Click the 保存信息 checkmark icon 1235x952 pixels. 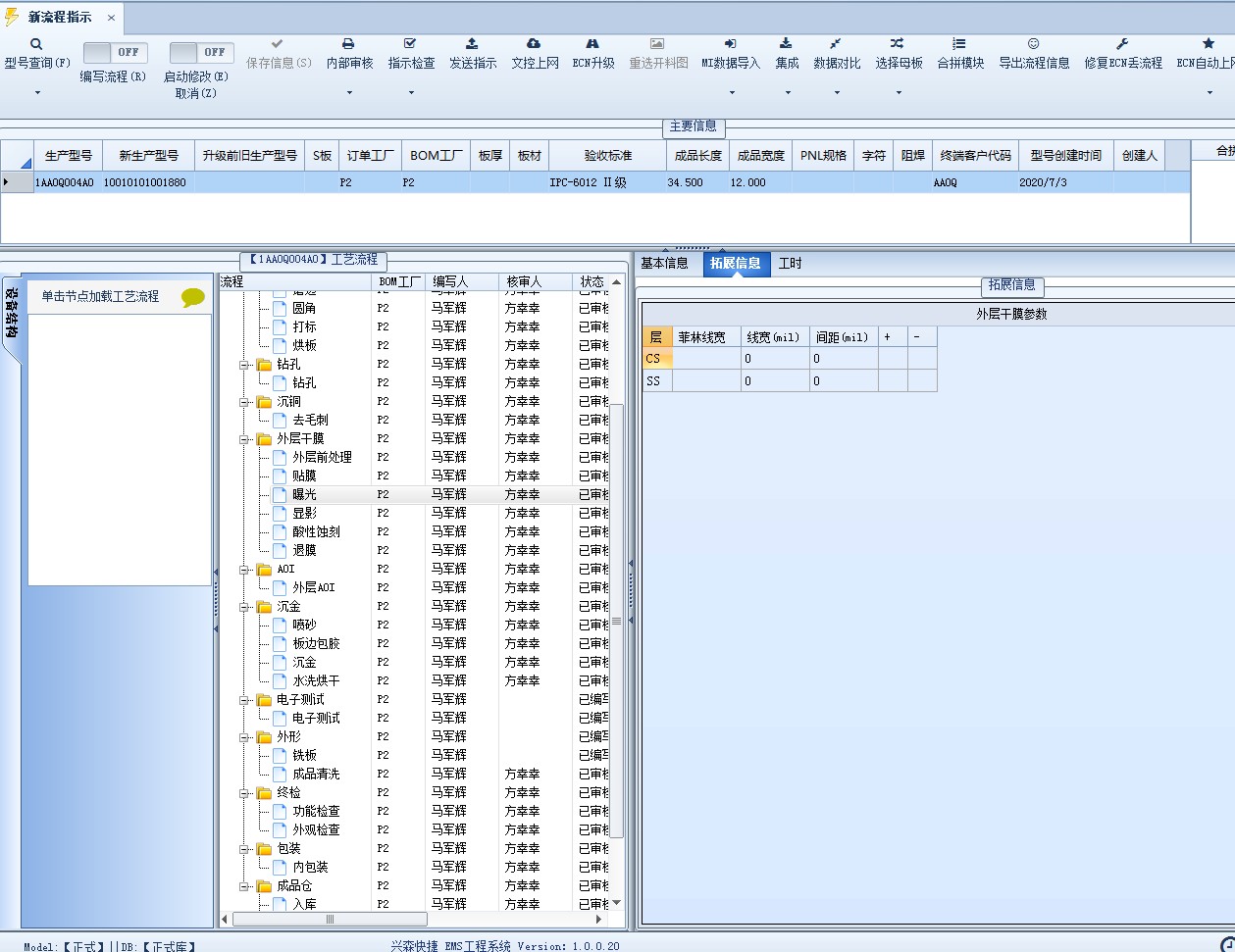tap(278, 44)
